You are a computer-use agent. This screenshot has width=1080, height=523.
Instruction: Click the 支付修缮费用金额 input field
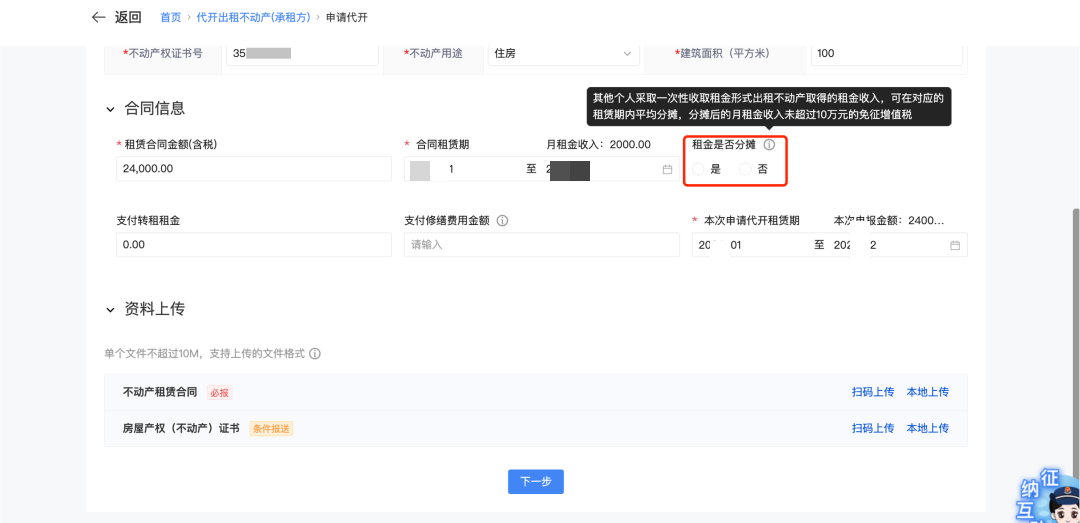[542, 245]
